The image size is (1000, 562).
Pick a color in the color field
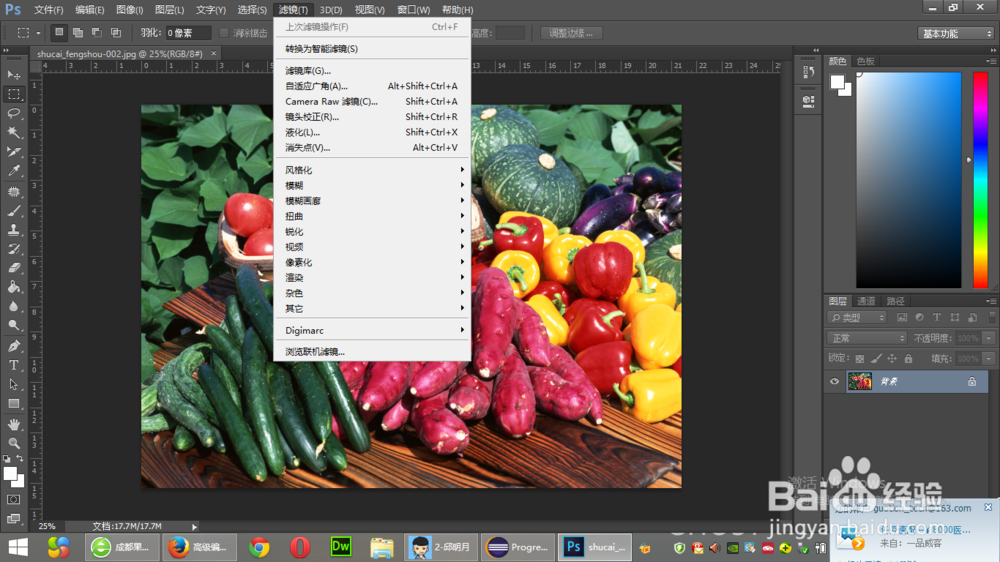[908, 180]
